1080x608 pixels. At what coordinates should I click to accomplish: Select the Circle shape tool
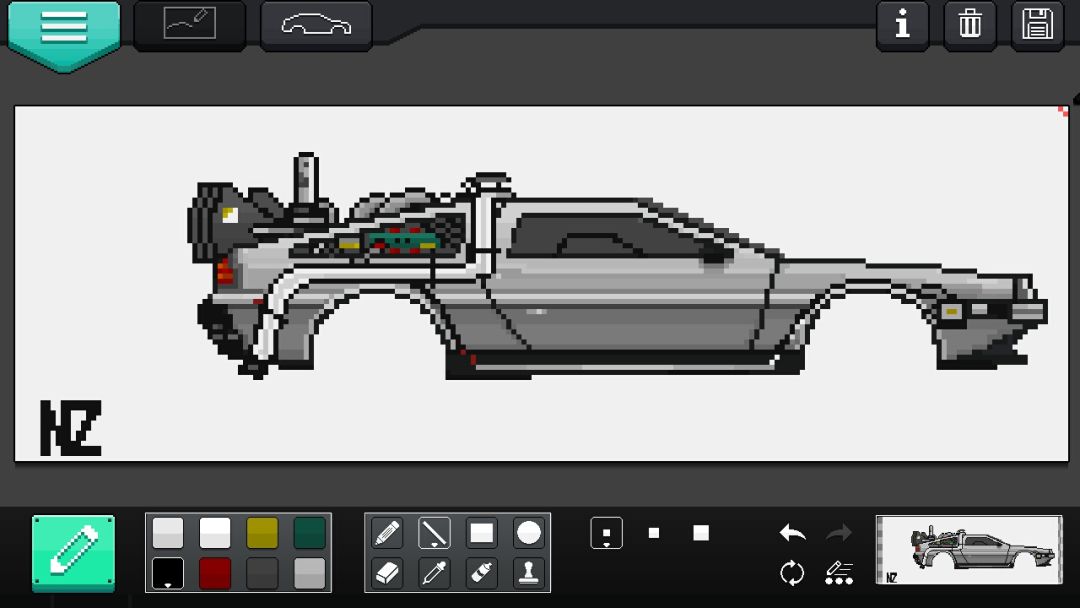528,533
